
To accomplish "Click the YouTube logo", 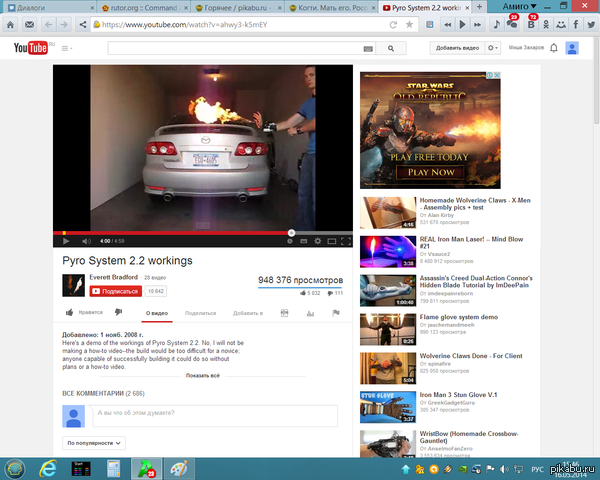I will 31,48.
